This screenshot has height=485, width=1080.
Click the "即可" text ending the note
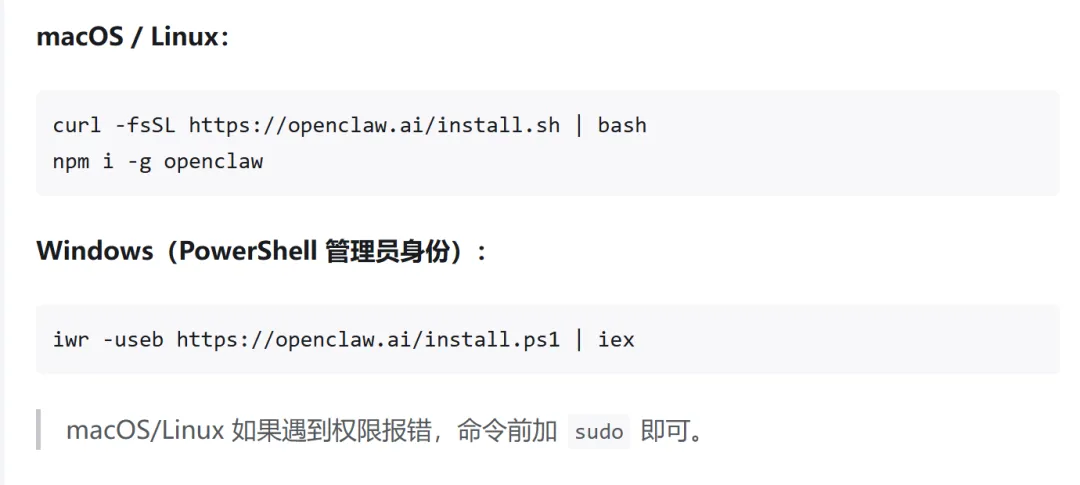tap(664, 431)
